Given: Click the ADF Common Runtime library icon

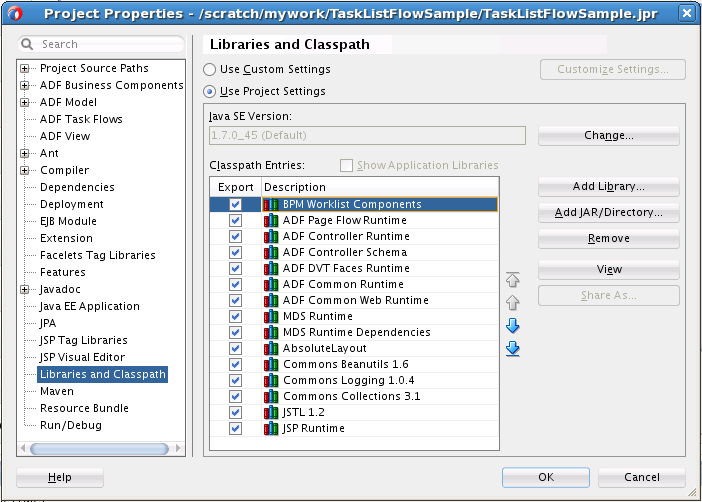Looking at the screenshot, I should (271, 284).
